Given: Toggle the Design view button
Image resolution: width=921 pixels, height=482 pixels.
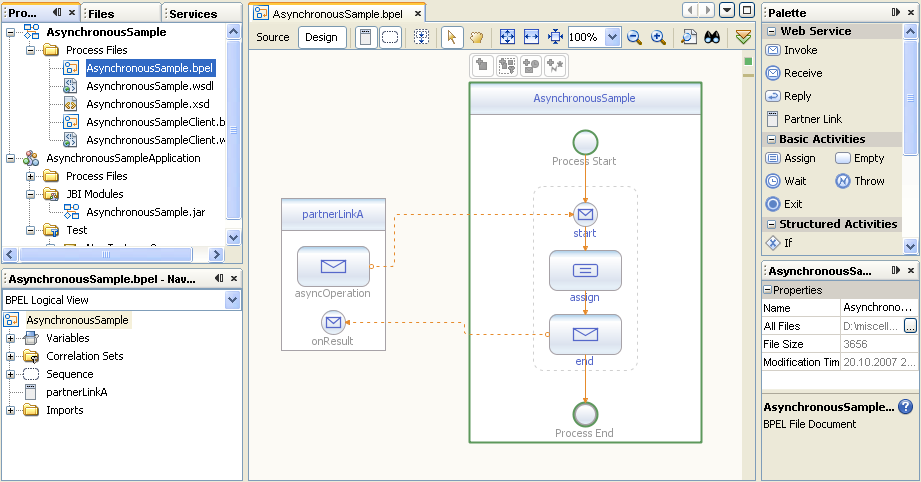Looking at the screenshot, I should click(321, 37).
